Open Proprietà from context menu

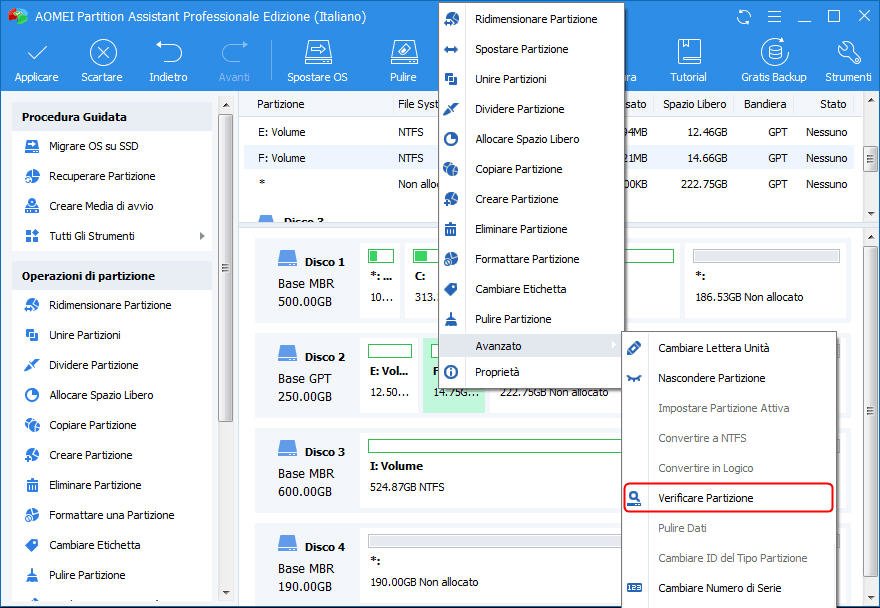click(x=497, y=372)
